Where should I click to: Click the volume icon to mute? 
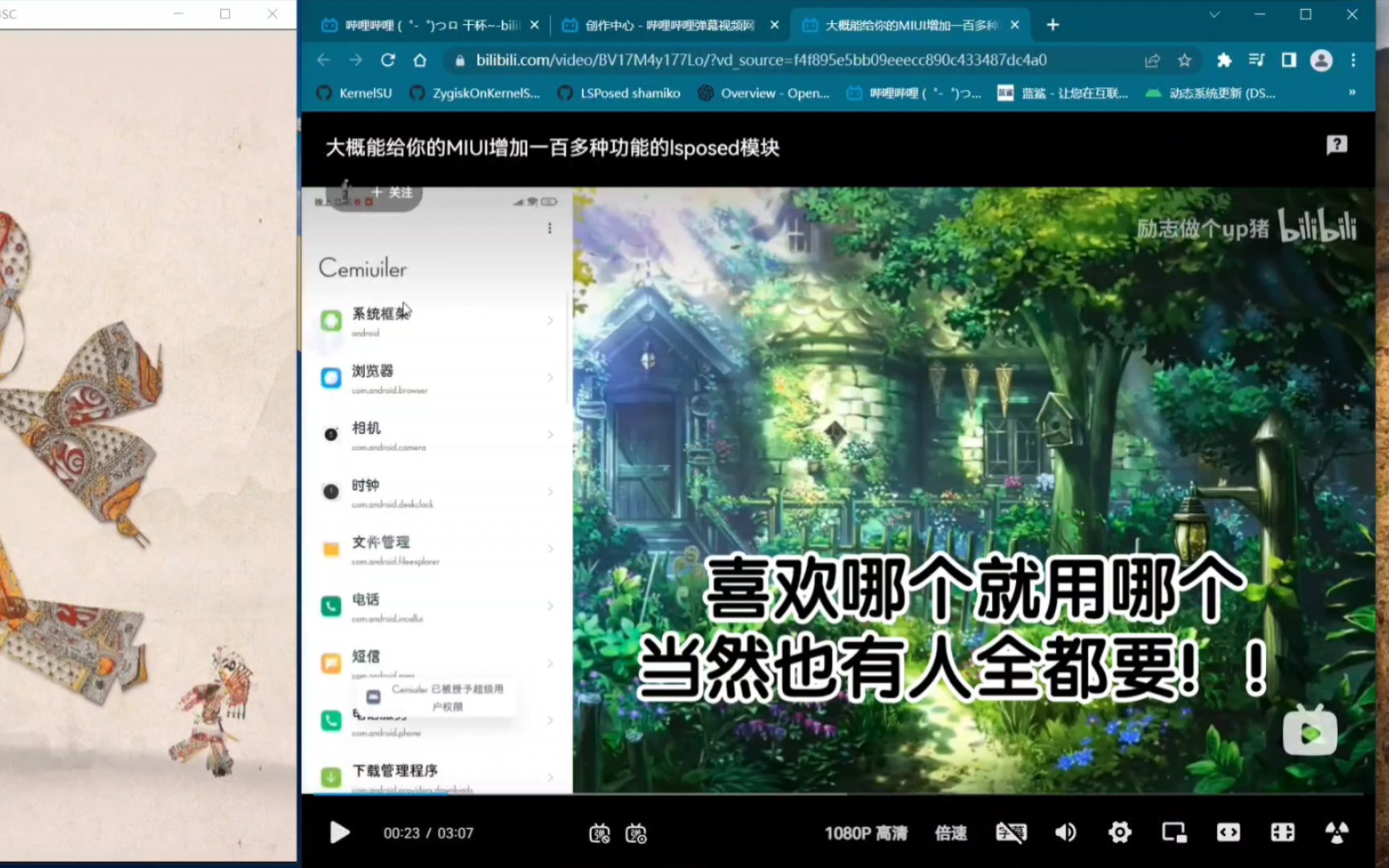[x=1067, y=833]
